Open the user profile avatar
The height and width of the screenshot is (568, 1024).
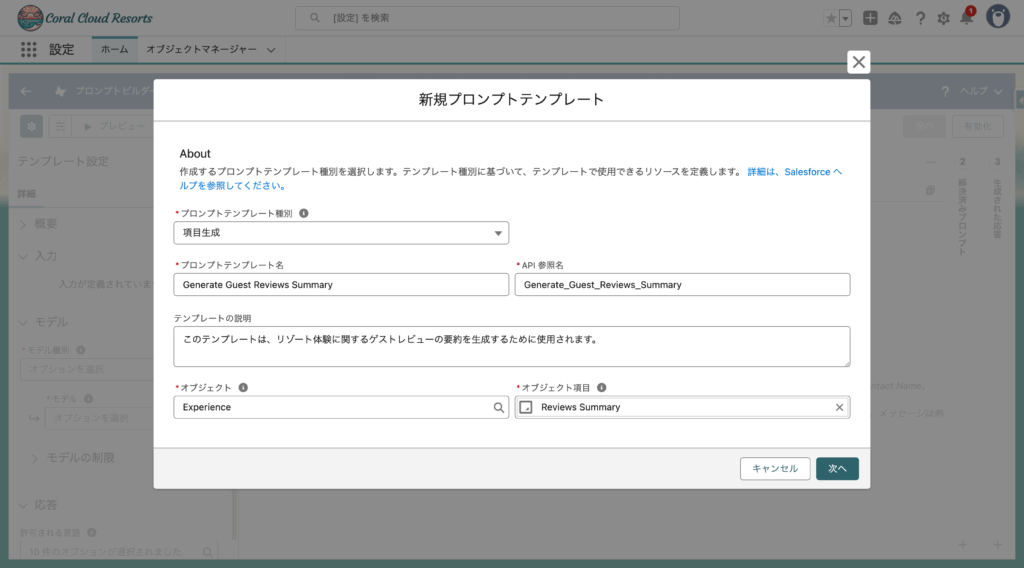coord(998,17)
